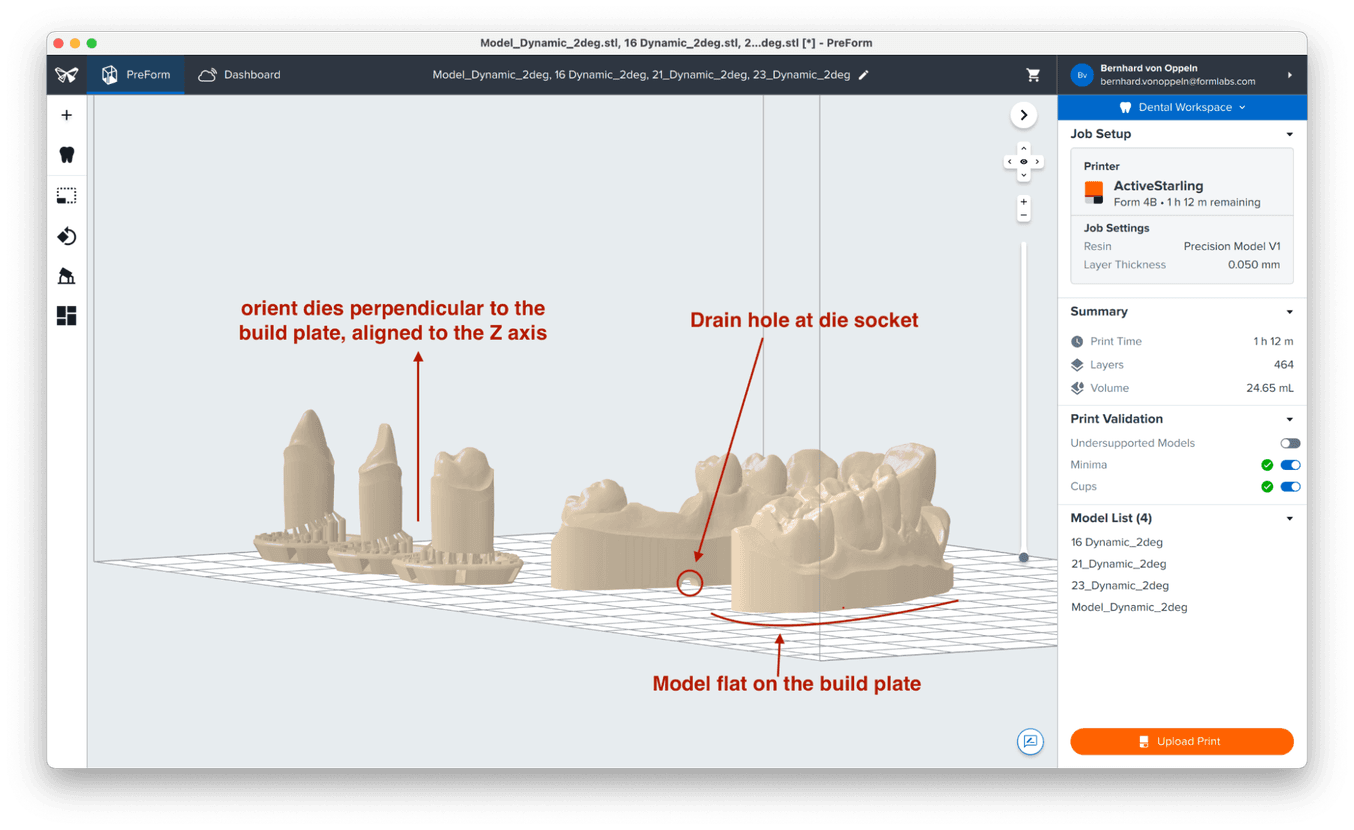Viewport: 1354px width, 830px height.
Task: Click the Layers 464 value
Action: (x=1283, y=365)
